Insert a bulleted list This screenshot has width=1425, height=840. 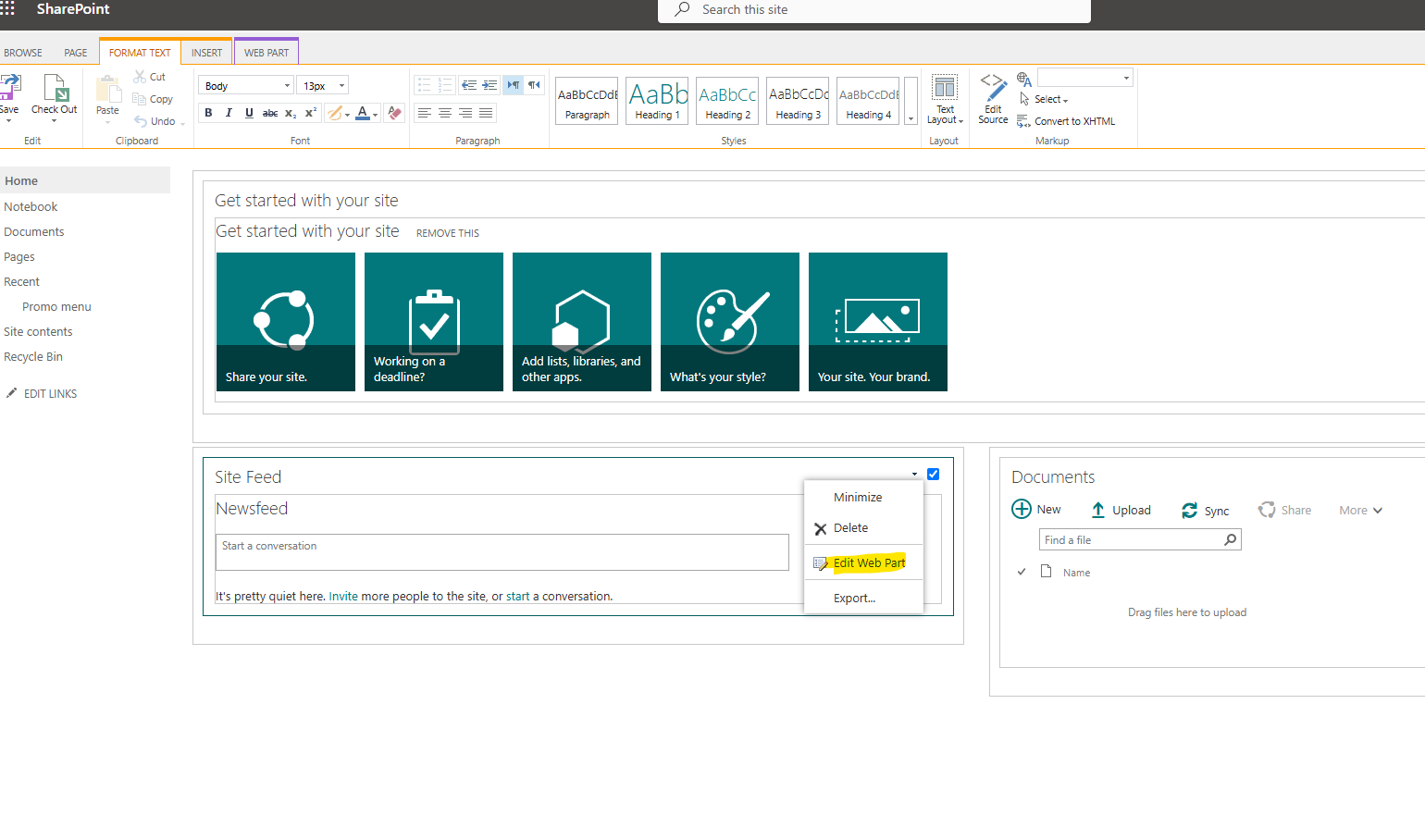[x=424, y=85]
